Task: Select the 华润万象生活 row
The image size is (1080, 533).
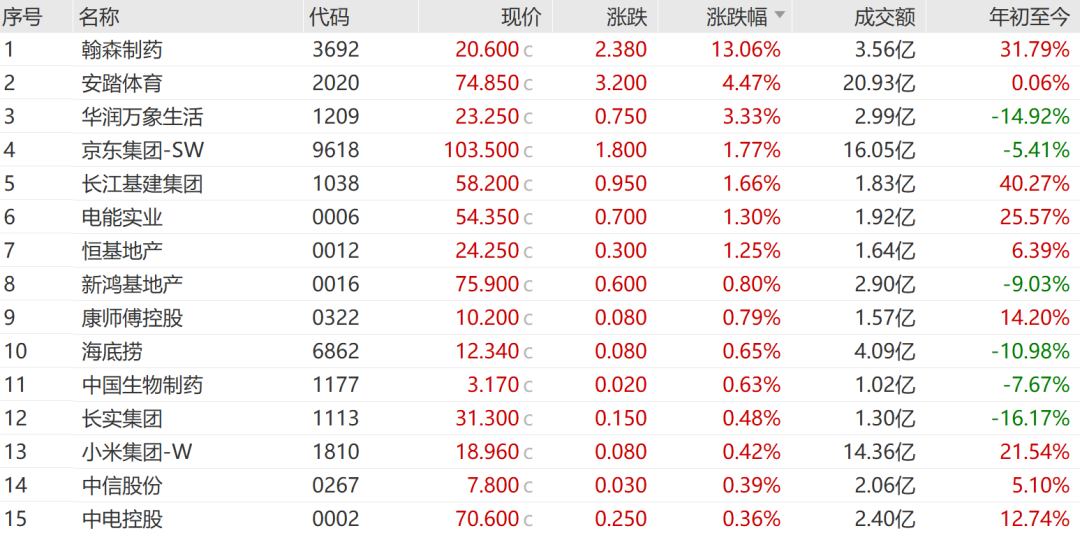Action: pyautogui.click(x=540, y=116)
